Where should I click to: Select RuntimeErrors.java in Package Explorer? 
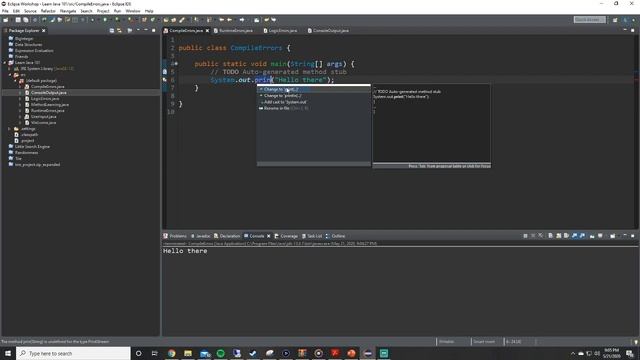click(x=47, y=111)
